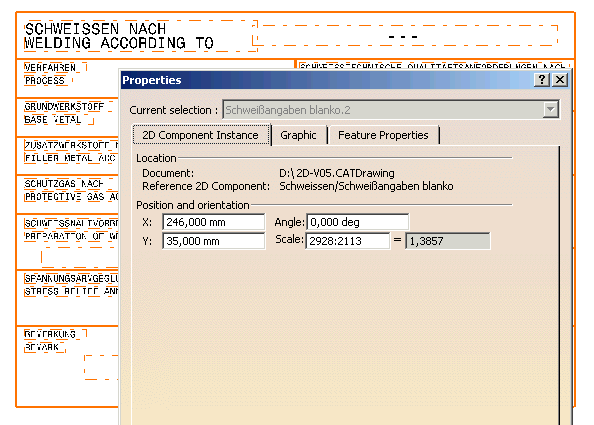Select the ZUSATZWERKSTOFF filler metal cell

71,152
